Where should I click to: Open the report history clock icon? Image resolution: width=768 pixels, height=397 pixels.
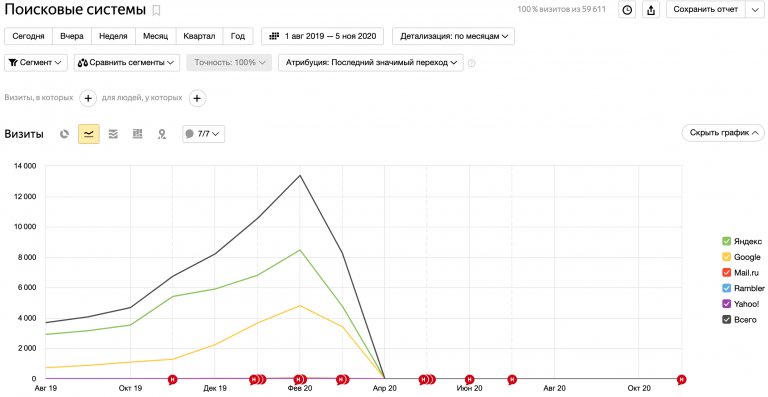(627, 9)
